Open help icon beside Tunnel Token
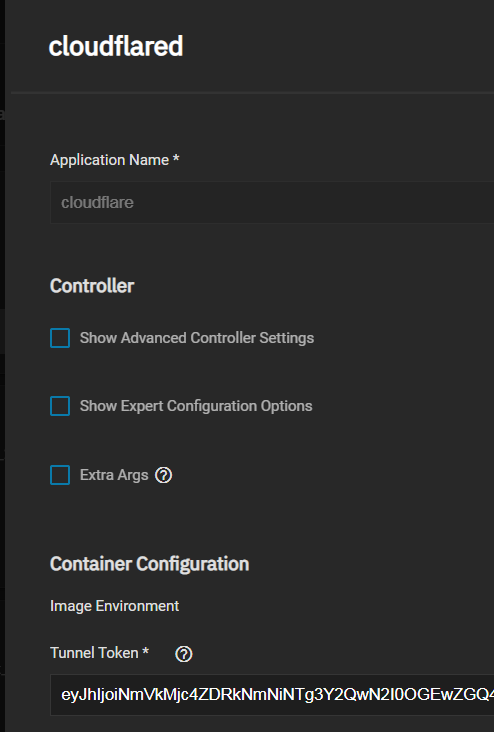494x732 pixels. tap(183, 654)
